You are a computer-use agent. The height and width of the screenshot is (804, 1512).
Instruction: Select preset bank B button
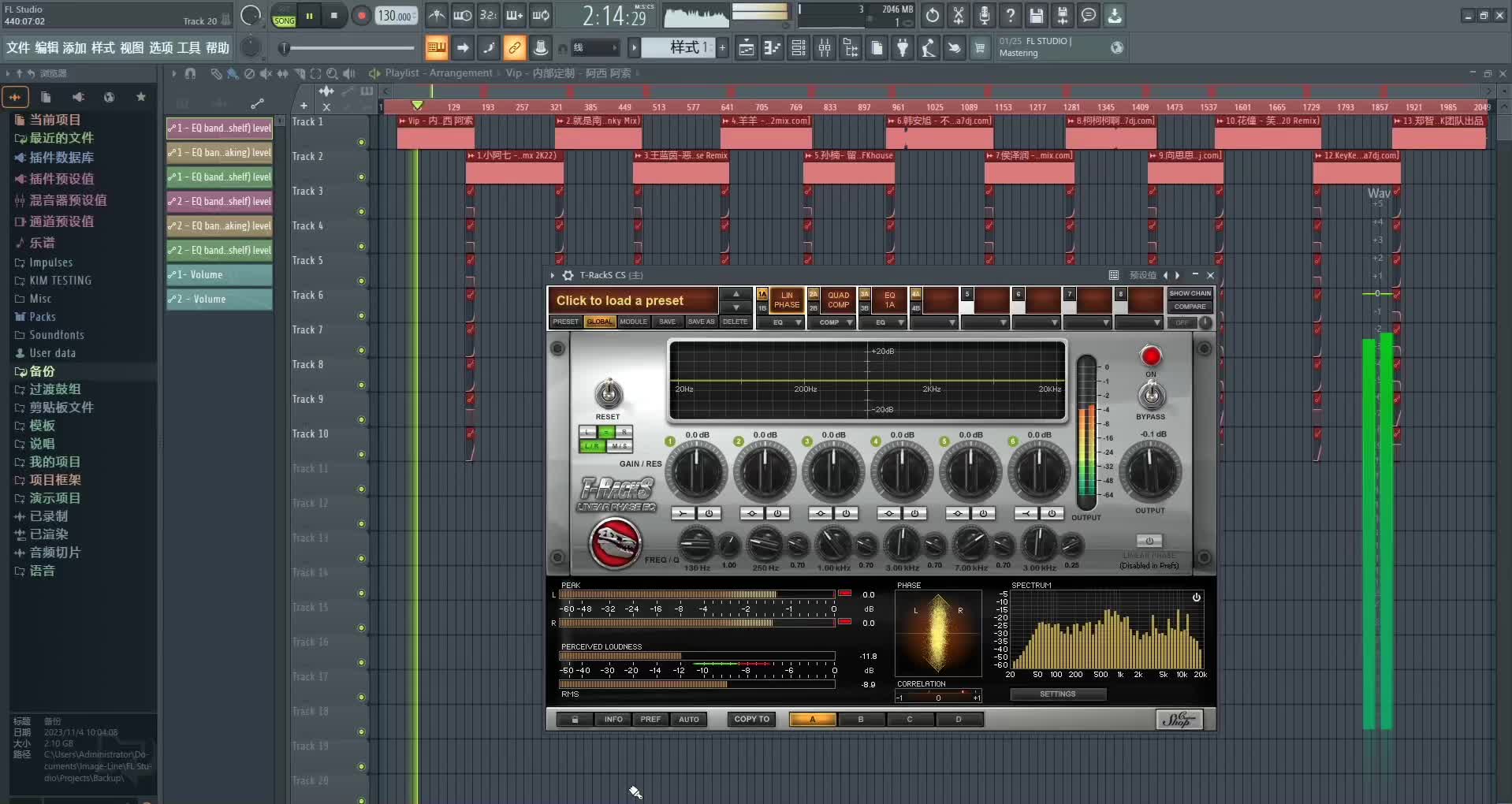coord(861,719)
